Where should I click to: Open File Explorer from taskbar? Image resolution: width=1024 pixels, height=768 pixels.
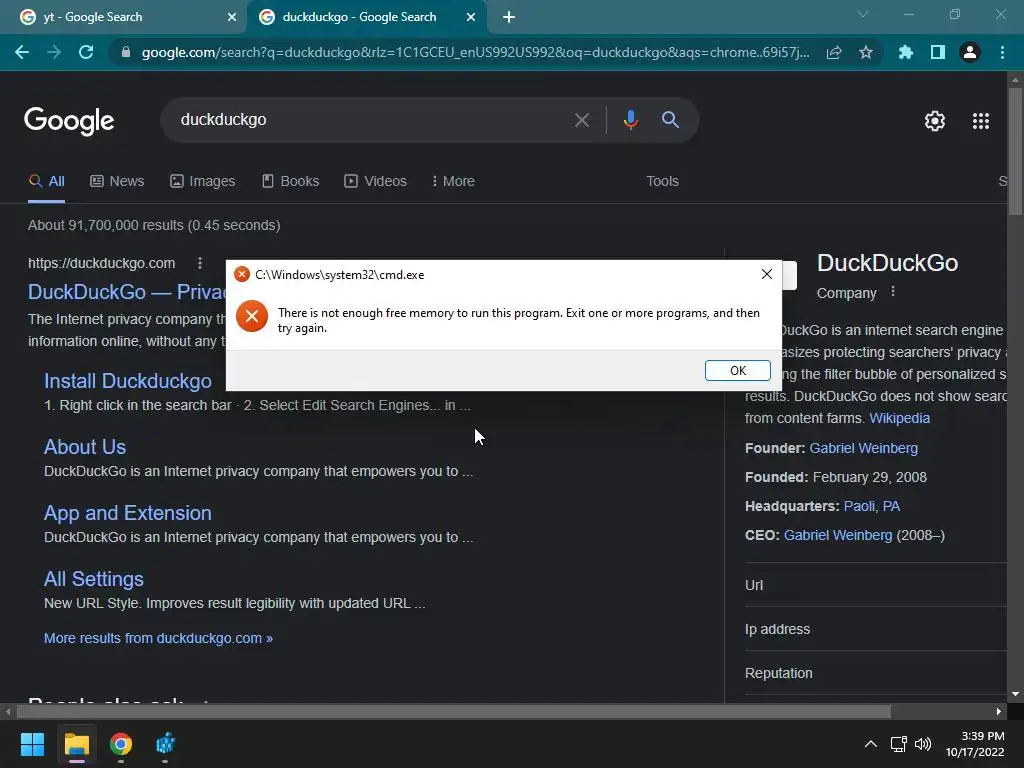coord(76,744)
